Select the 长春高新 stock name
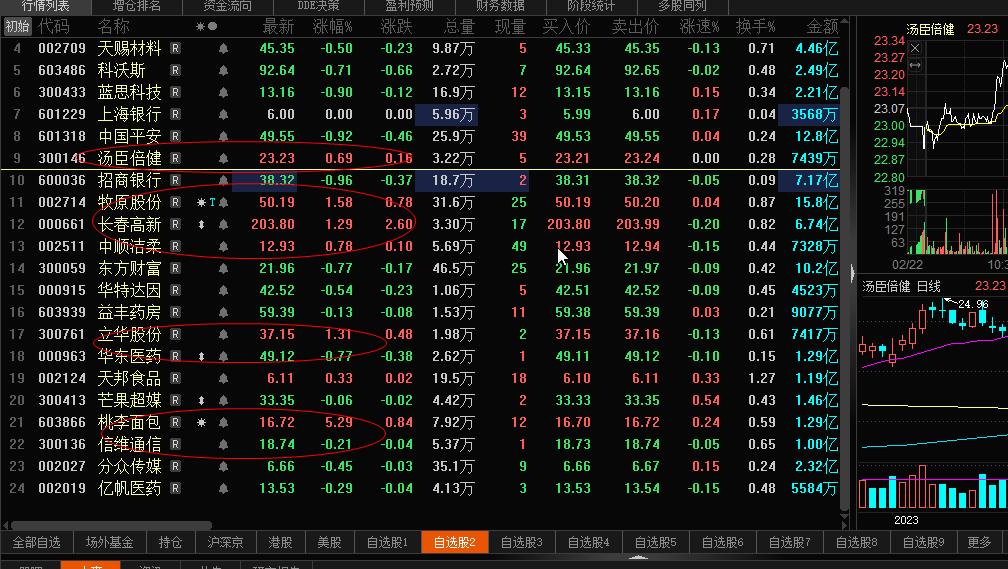The height and width of the screenshot is (569, 1008). coord(129,224)
